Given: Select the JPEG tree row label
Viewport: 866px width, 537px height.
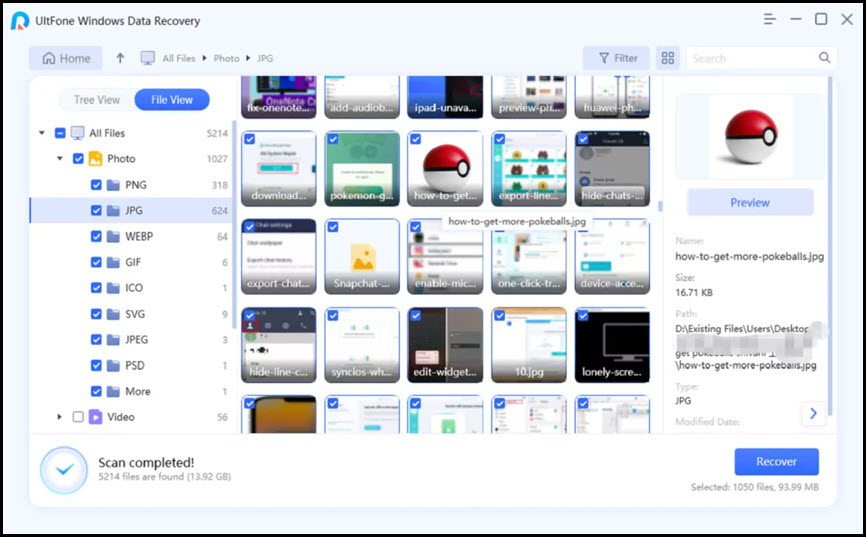Looking at the screenshot, I should pos(136,339).
